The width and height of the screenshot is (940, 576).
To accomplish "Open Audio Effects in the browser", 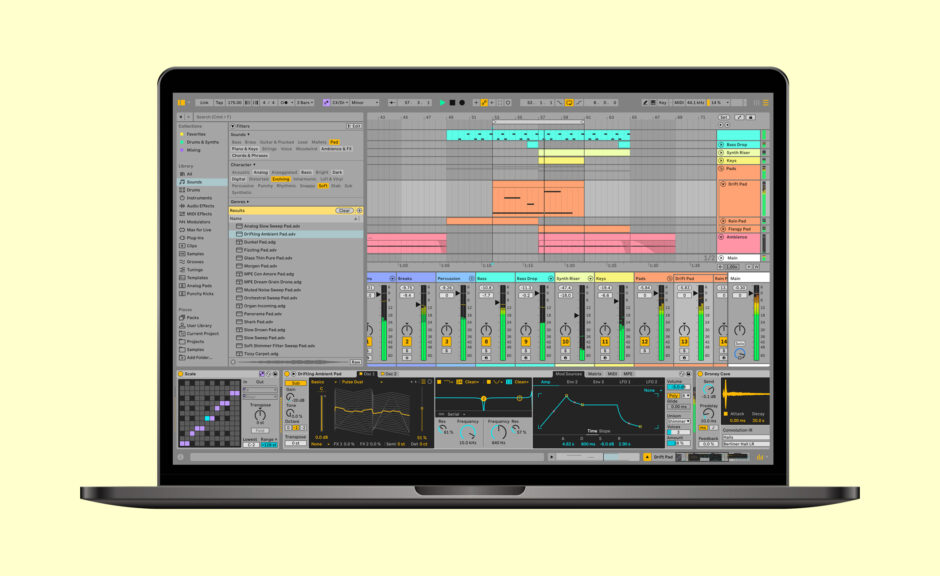I will coord(201,206).
